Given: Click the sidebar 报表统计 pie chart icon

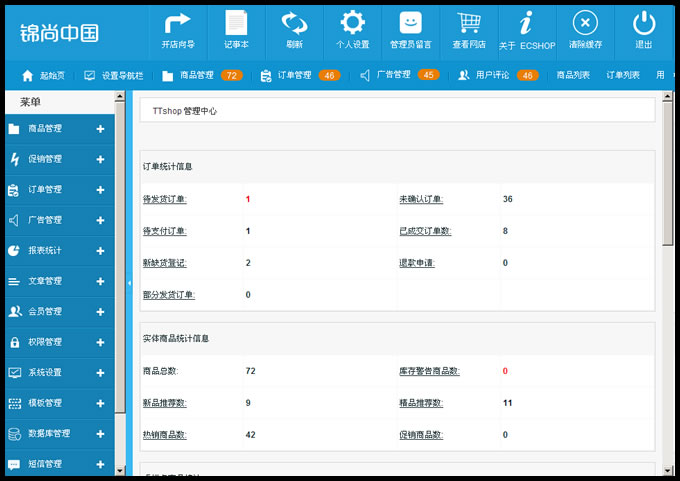Looking at the screenshot, I should [14, 251].
